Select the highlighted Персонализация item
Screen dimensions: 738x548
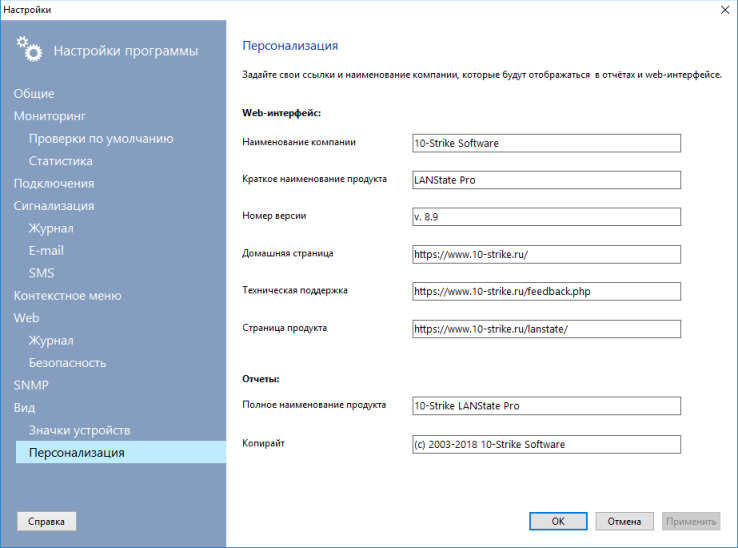click(121, 452)
